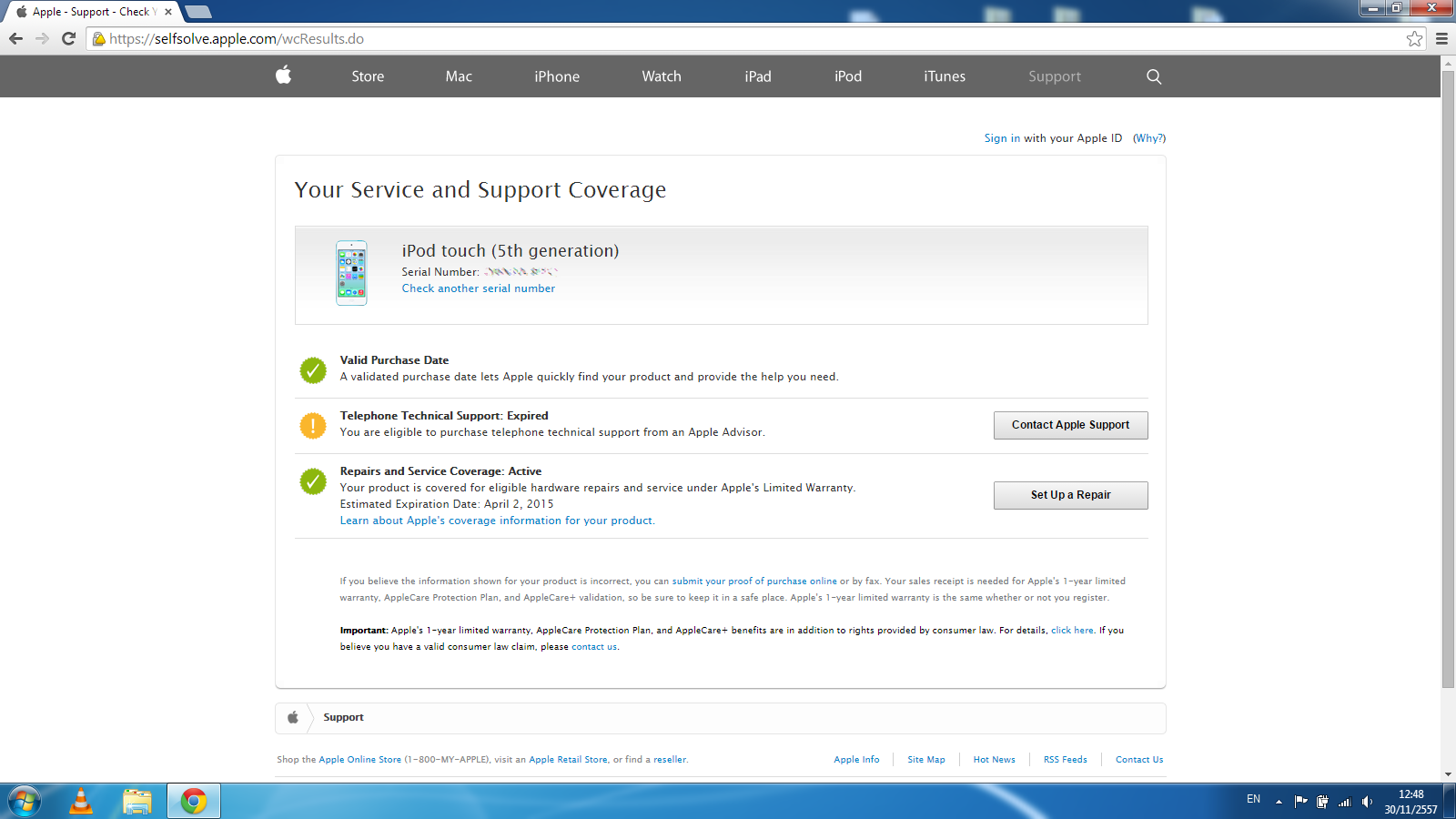Open iTunes from the navigation bar

pyautogui.click(x=945, y=76)
